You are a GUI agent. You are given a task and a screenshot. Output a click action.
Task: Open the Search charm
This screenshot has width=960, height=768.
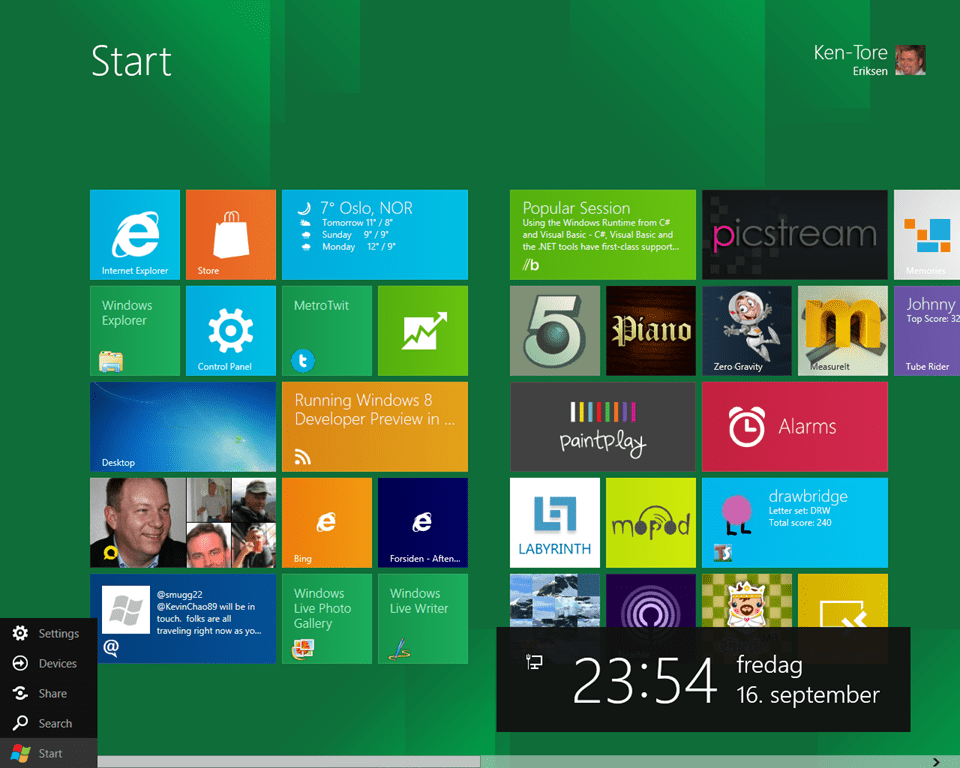pos(48,723)
